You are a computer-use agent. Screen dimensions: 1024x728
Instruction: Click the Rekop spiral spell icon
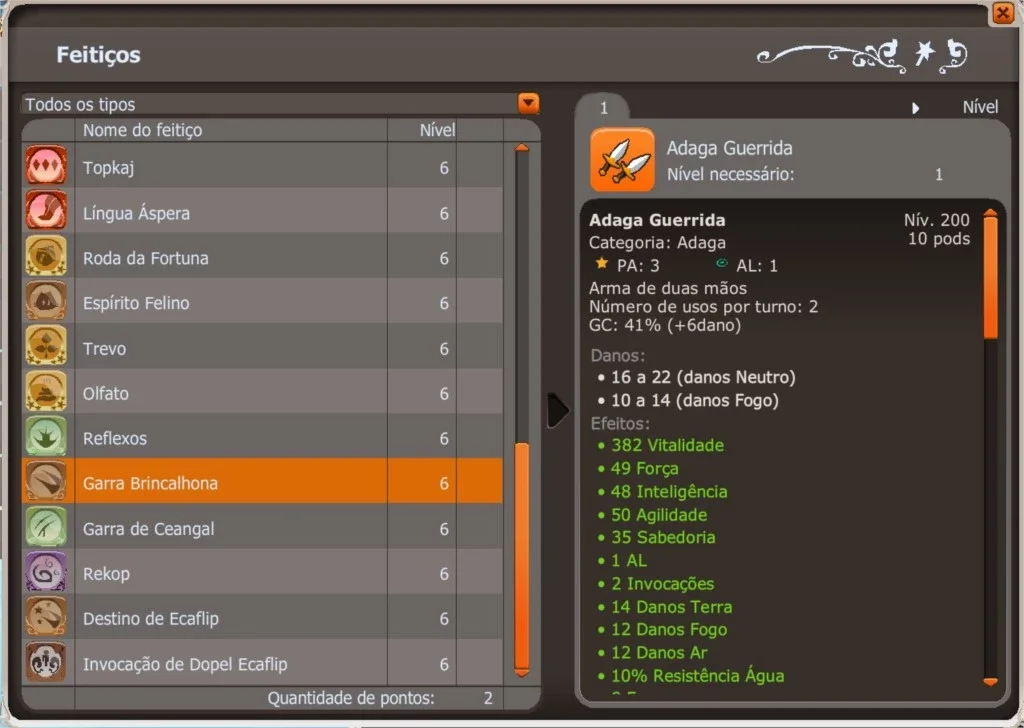coord(46,571)
